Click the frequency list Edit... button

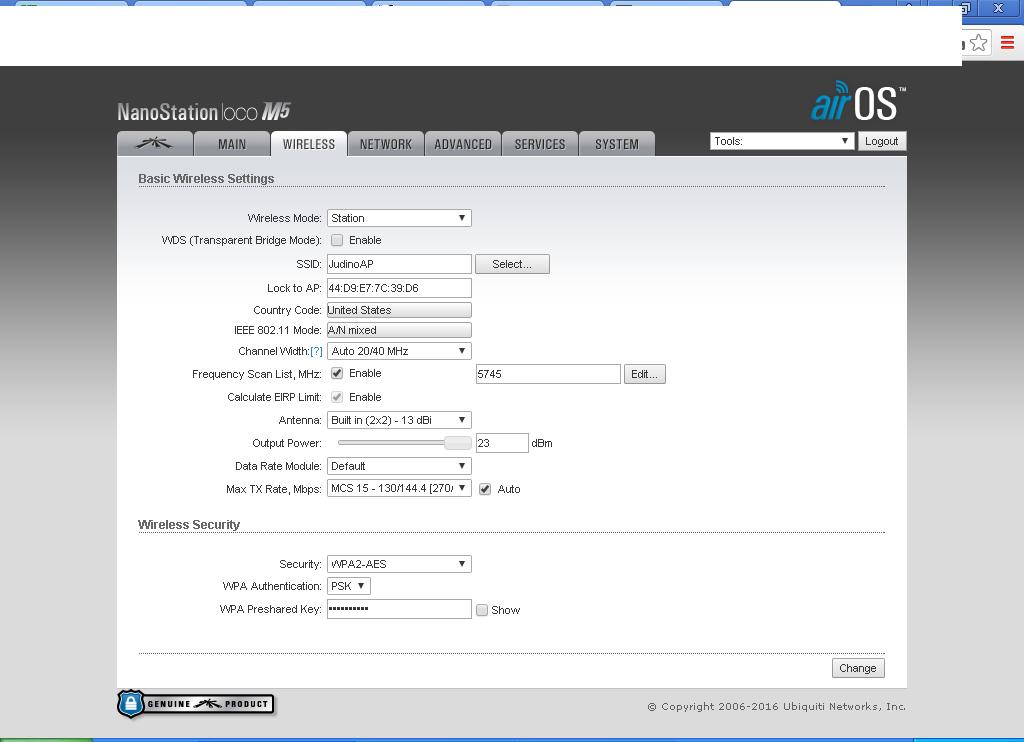click(645, 374)
